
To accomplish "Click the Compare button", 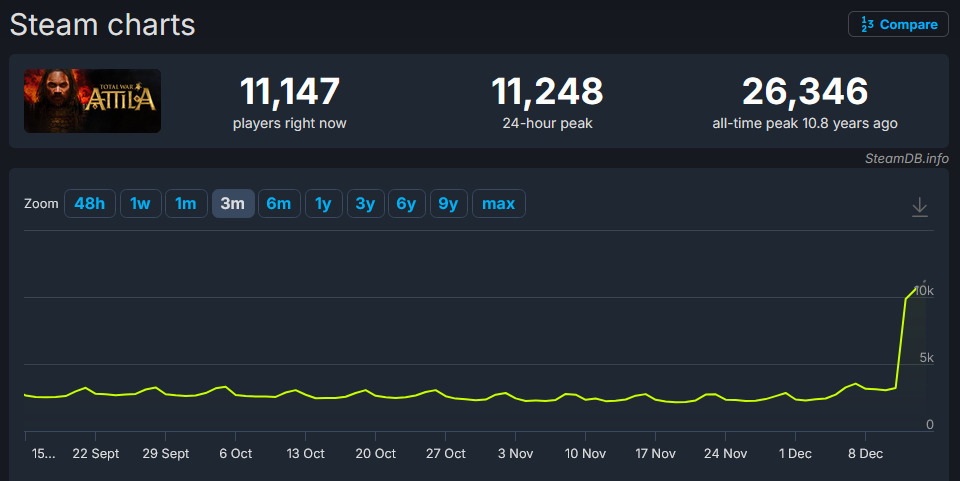I will pos(898,24).
